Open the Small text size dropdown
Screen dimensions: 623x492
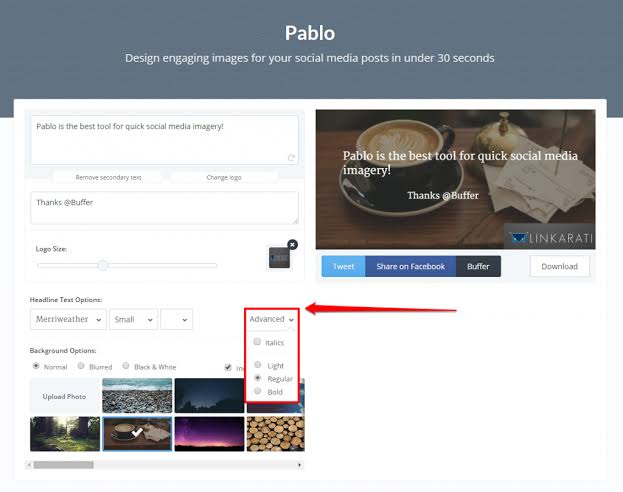tap(134, 319)
